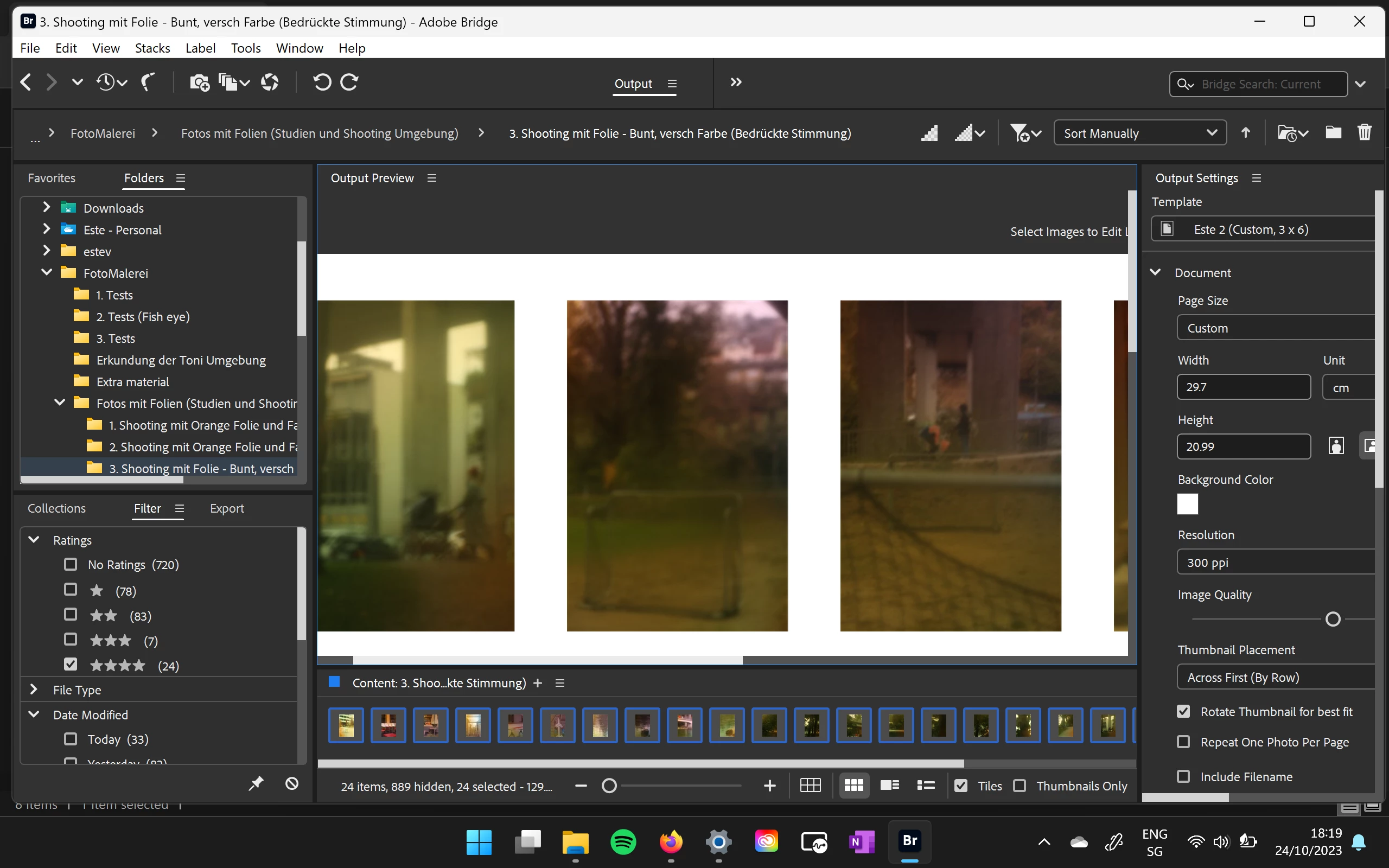Image resolution: width=1389 pixels, height=868 pixels.
Task: Click the white Background Color swatch
Action: pos(1187,505)
